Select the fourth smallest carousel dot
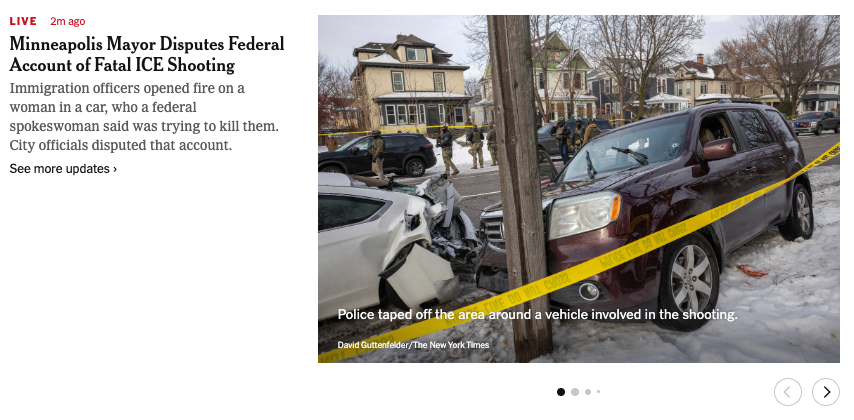Image resolution: width=854 pixels, height=420 pixels. [598, 391]
